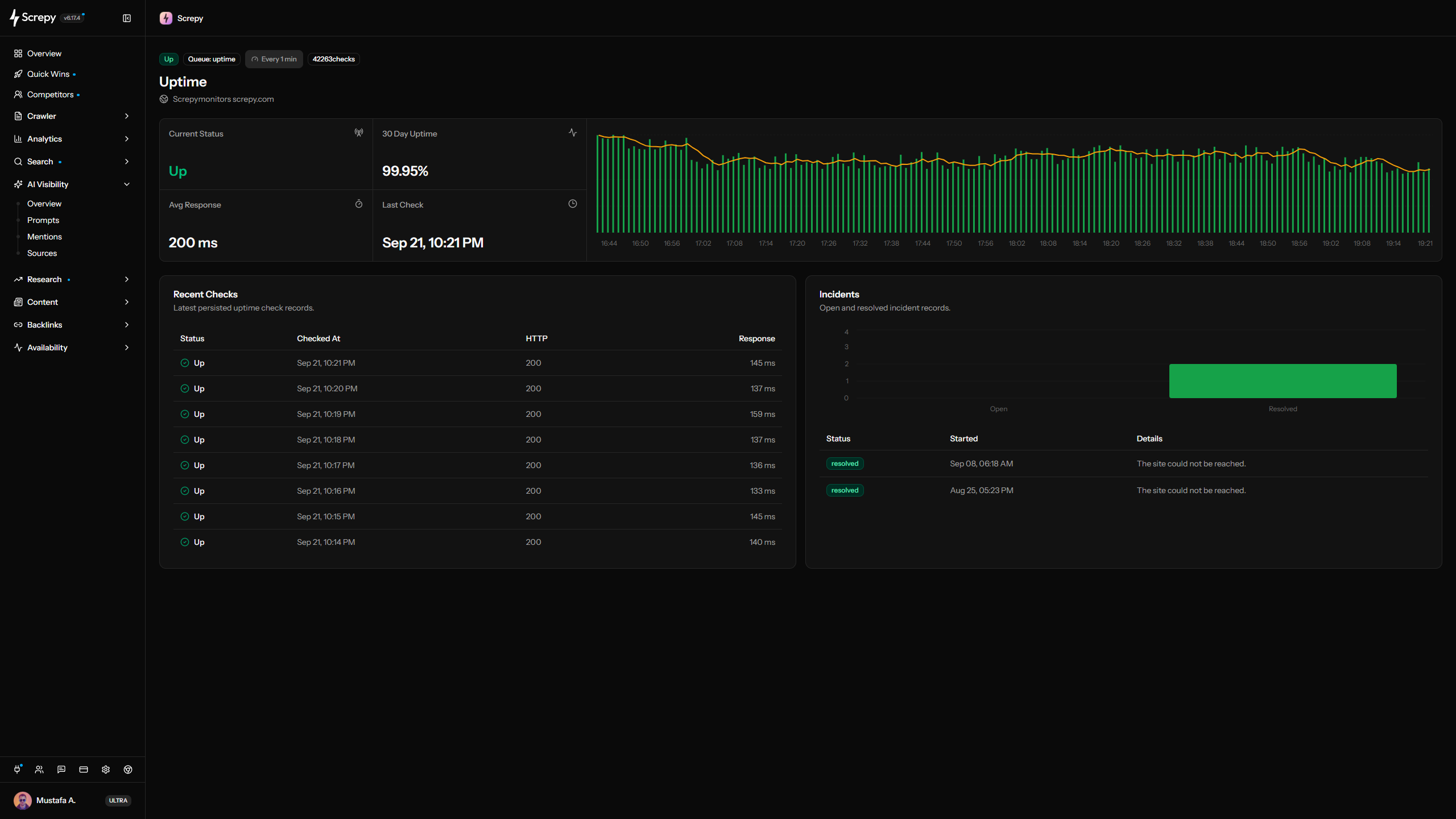This screenshot has height=819, width=1456.
Task: Click the Search magnifier icon
Action: [x=18, y=162]
